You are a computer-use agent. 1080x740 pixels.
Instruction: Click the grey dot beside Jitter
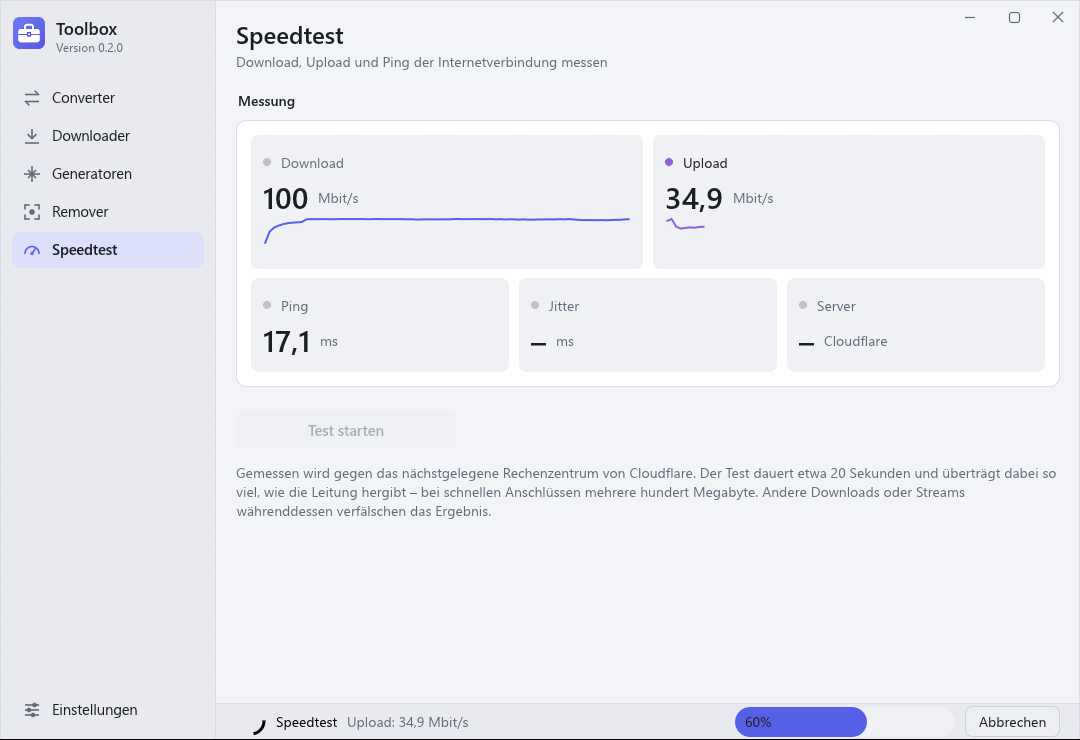[535, 305]
